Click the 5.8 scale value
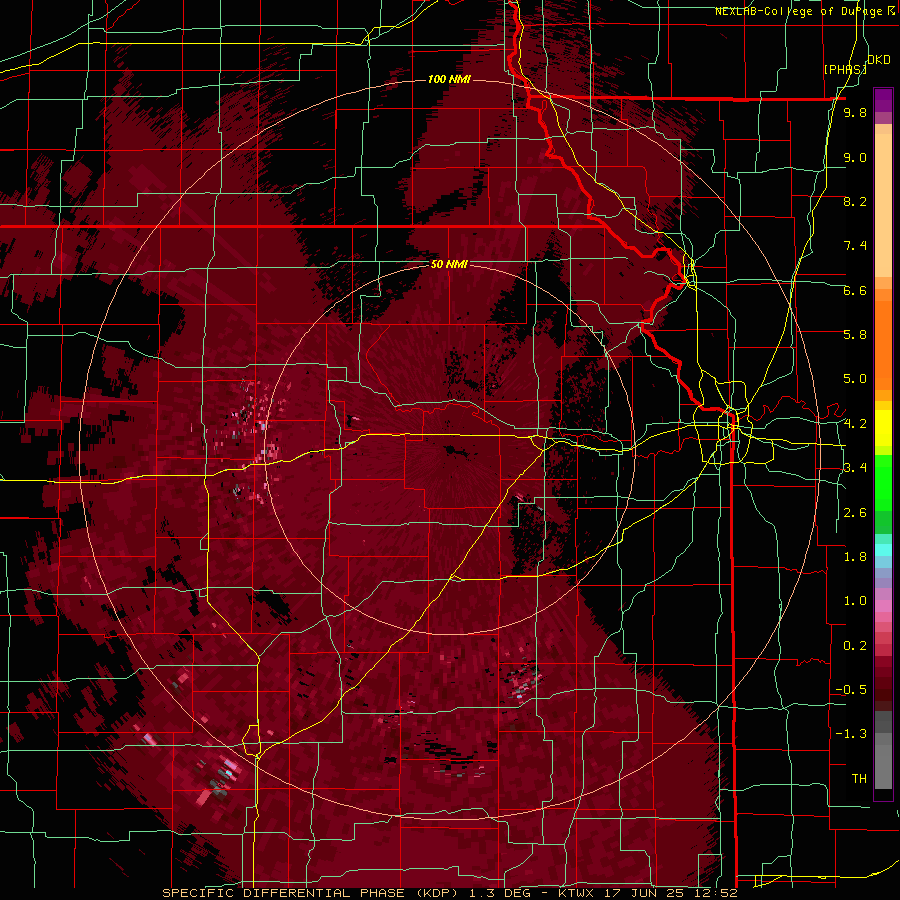The width and height of the screenshot is (900, 900). [855, 335]
